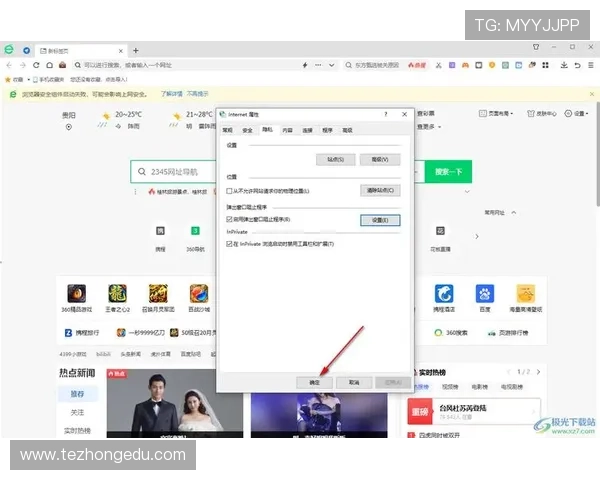Open pop-up blocker 设置 button
Screen dimensions: 600x480
[380, 220]
